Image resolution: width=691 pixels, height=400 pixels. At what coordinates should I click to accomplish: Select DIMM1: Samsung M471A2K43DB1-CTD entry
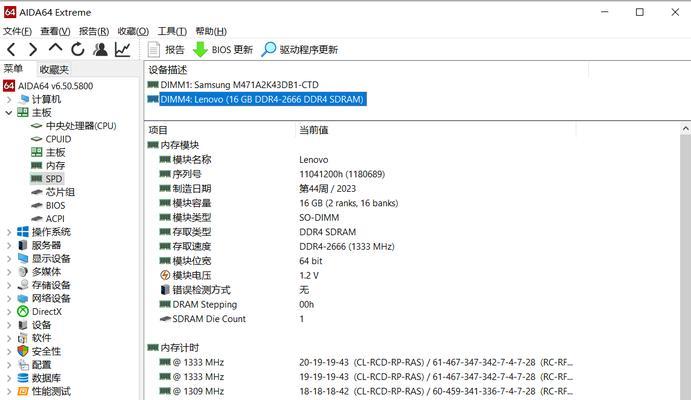point(233,85)
